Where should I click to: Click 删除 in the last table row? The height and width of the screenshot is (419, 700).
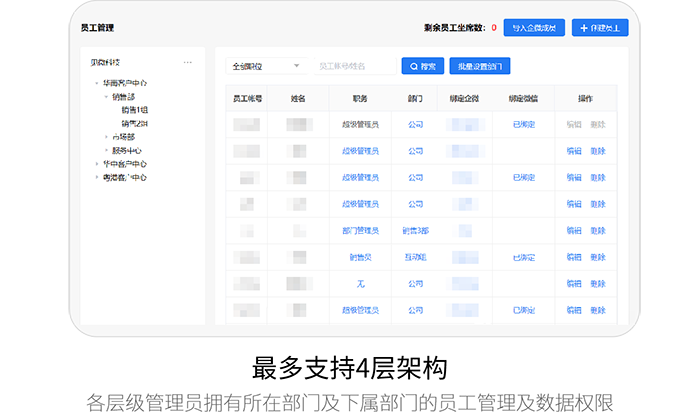[x=598, y=311]
